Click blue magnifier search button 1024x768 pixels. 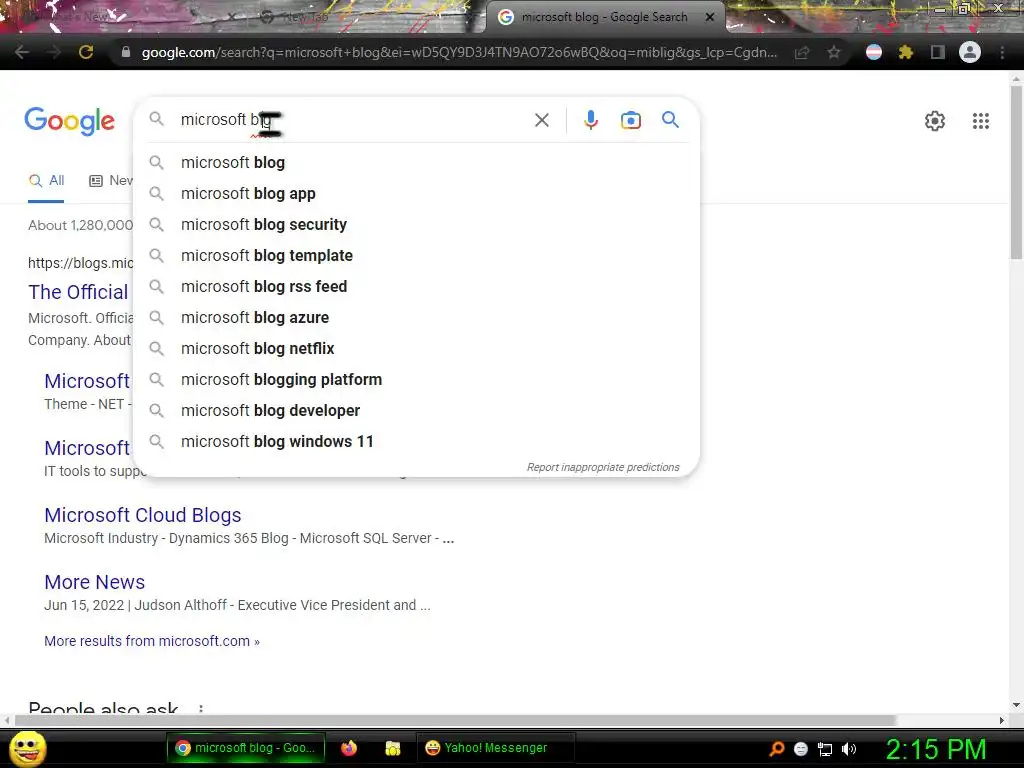pyautogui.click(x=670, y=120)
